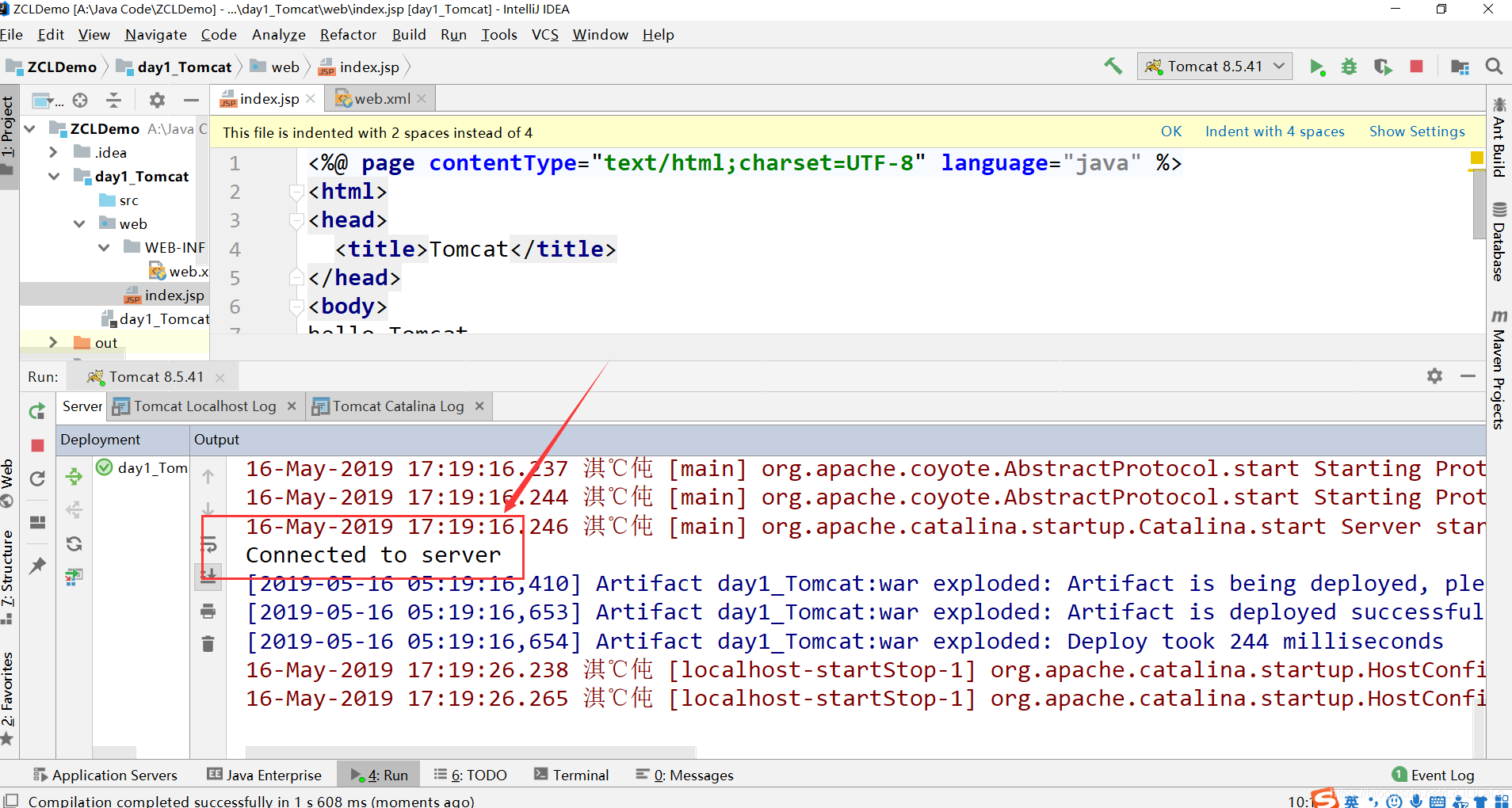Click web breadcrumb in navigation bar
Screen dimensions: 1512x808
pos(275,67)
